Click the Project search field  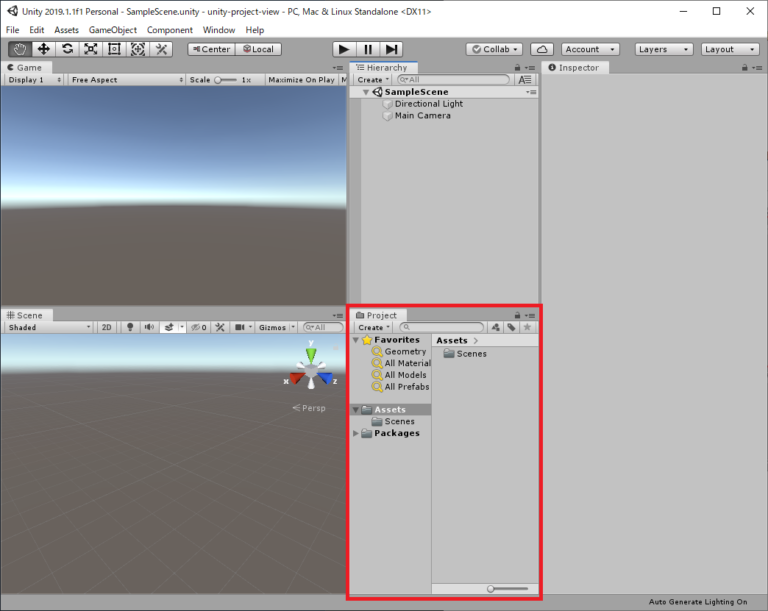(x=442, y=327)
